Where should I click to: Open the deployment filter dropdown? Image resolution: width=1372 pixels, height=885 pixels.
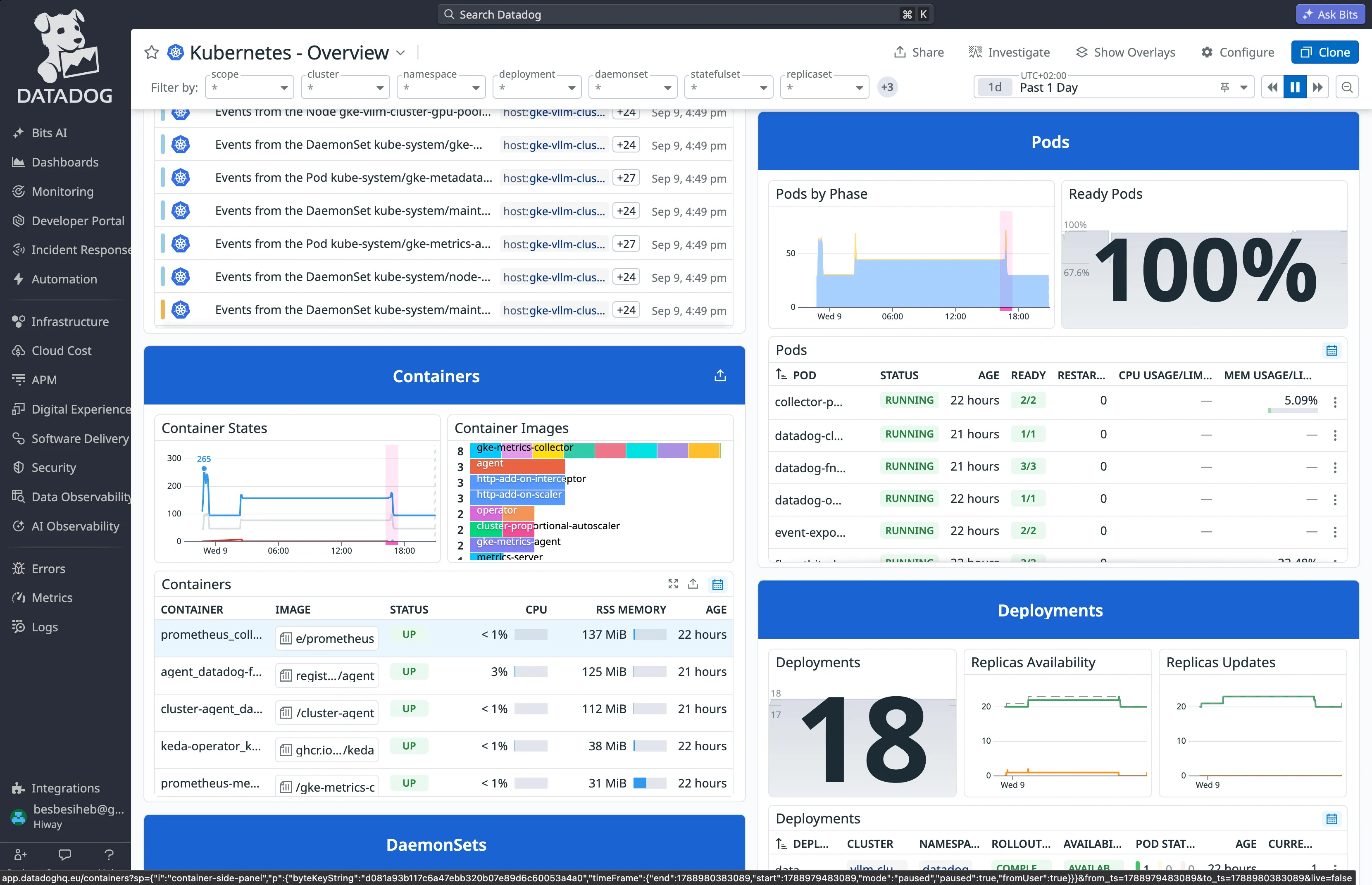coord(537,87)
